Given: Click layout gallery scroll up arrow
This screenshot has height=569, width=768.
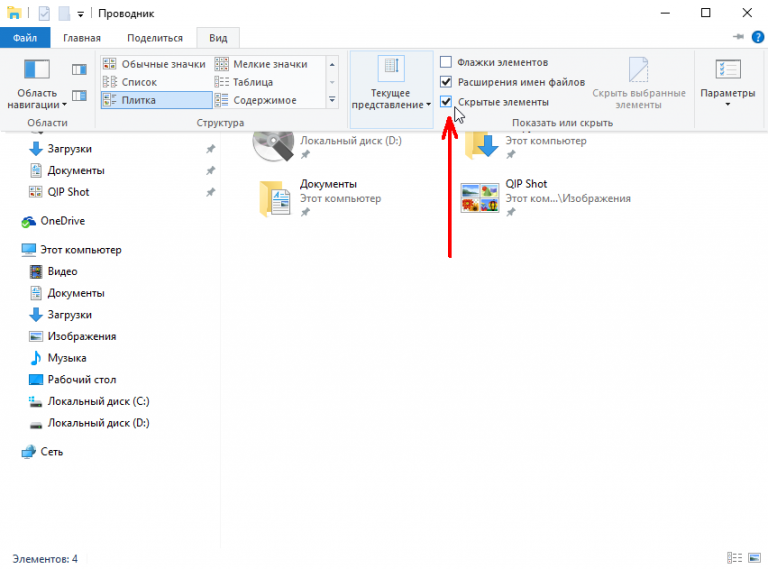Looking at the screenshot, I should tap(332, 64).
